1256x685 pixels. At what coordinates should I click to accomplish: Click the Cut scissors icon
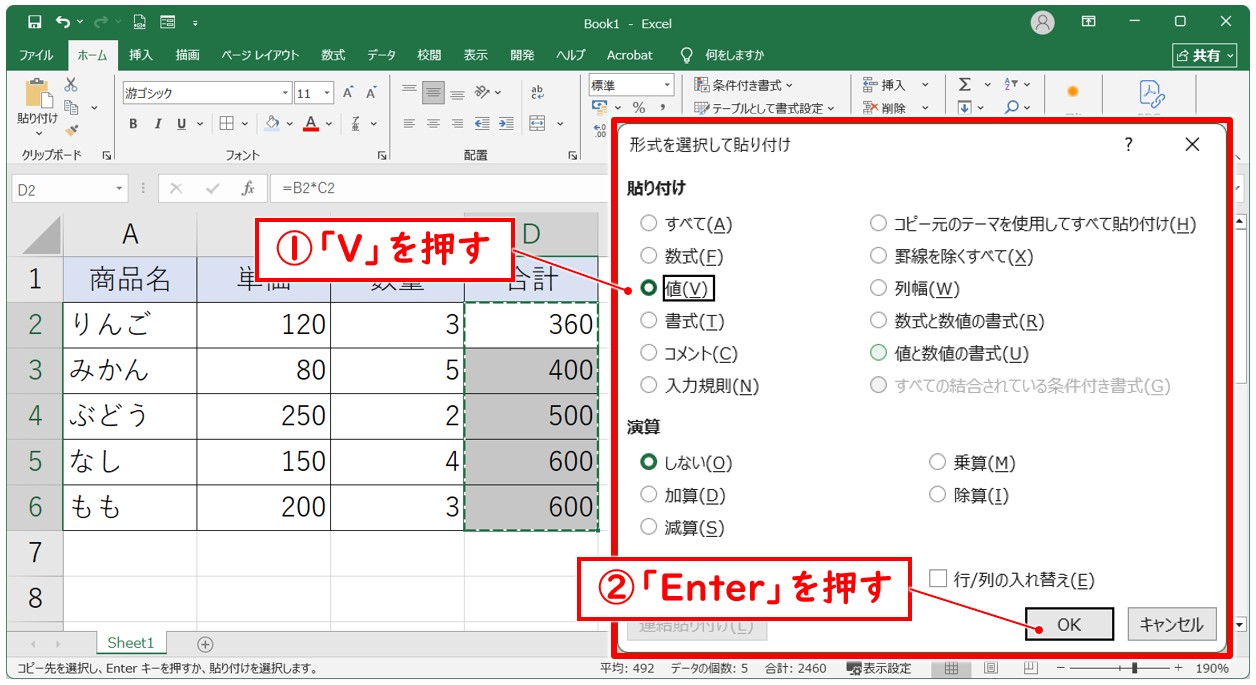pos(71,86)
